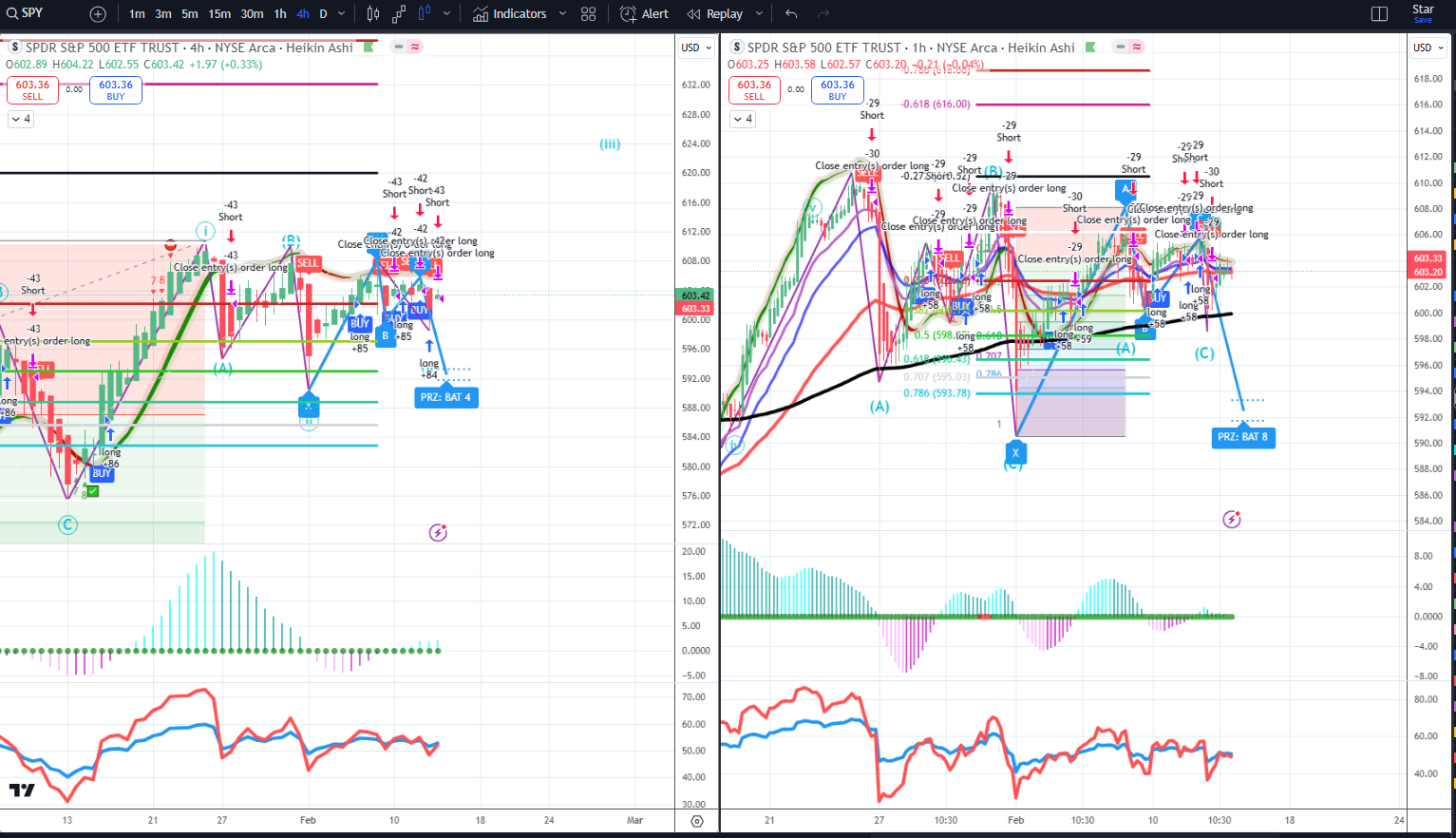
Task: Select the 5m timeframe
Action: (x=190, y=14)
